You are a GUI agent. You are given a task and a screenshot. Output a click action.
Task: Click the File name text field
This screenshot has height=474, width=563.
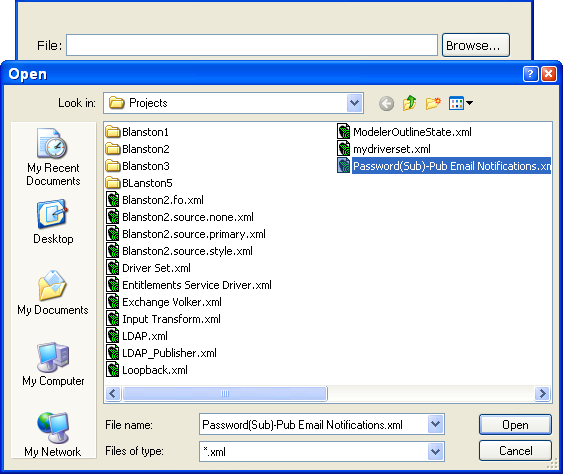coord(313,424)
